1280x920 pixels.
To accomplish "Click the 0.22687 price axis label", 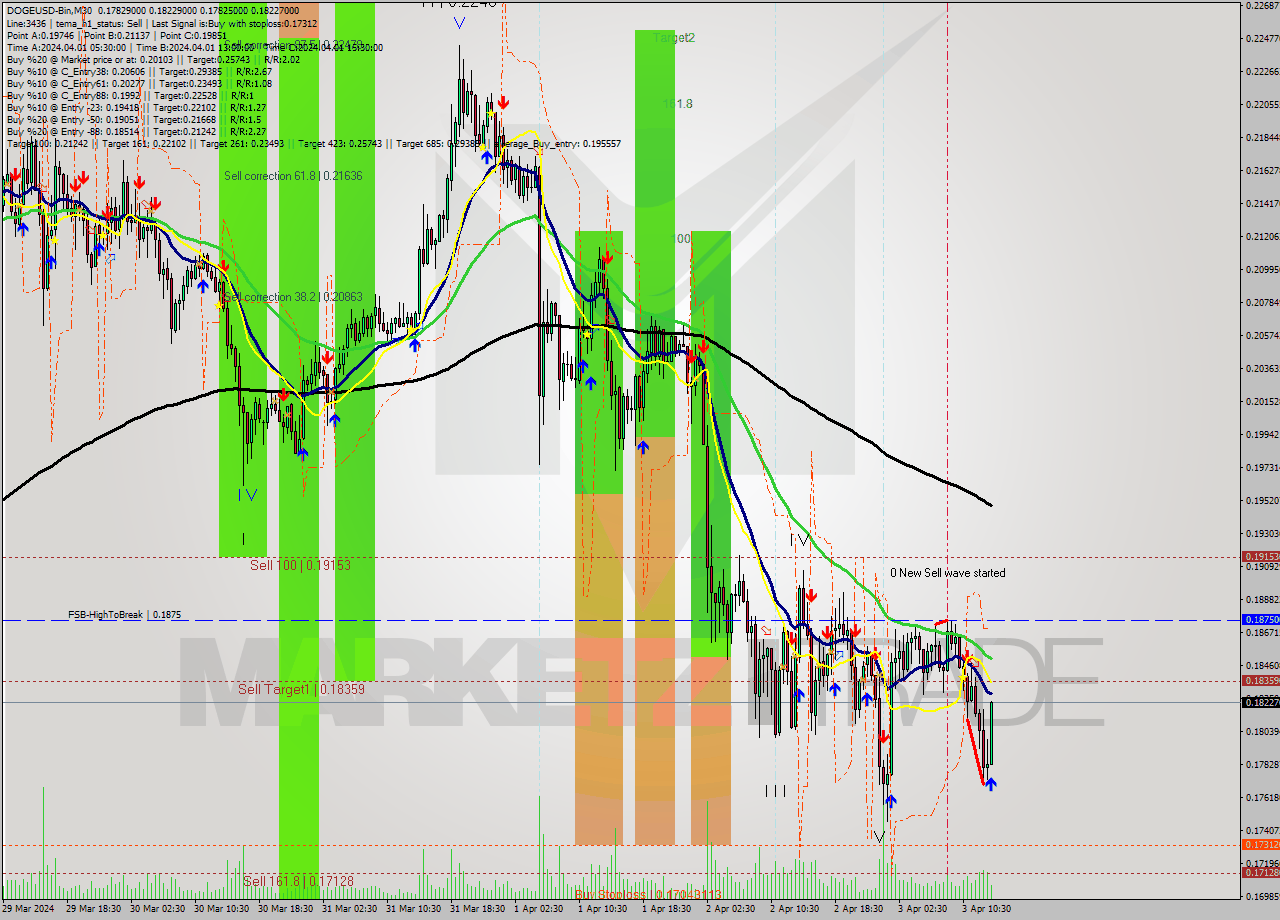I will pos(1262,6).
